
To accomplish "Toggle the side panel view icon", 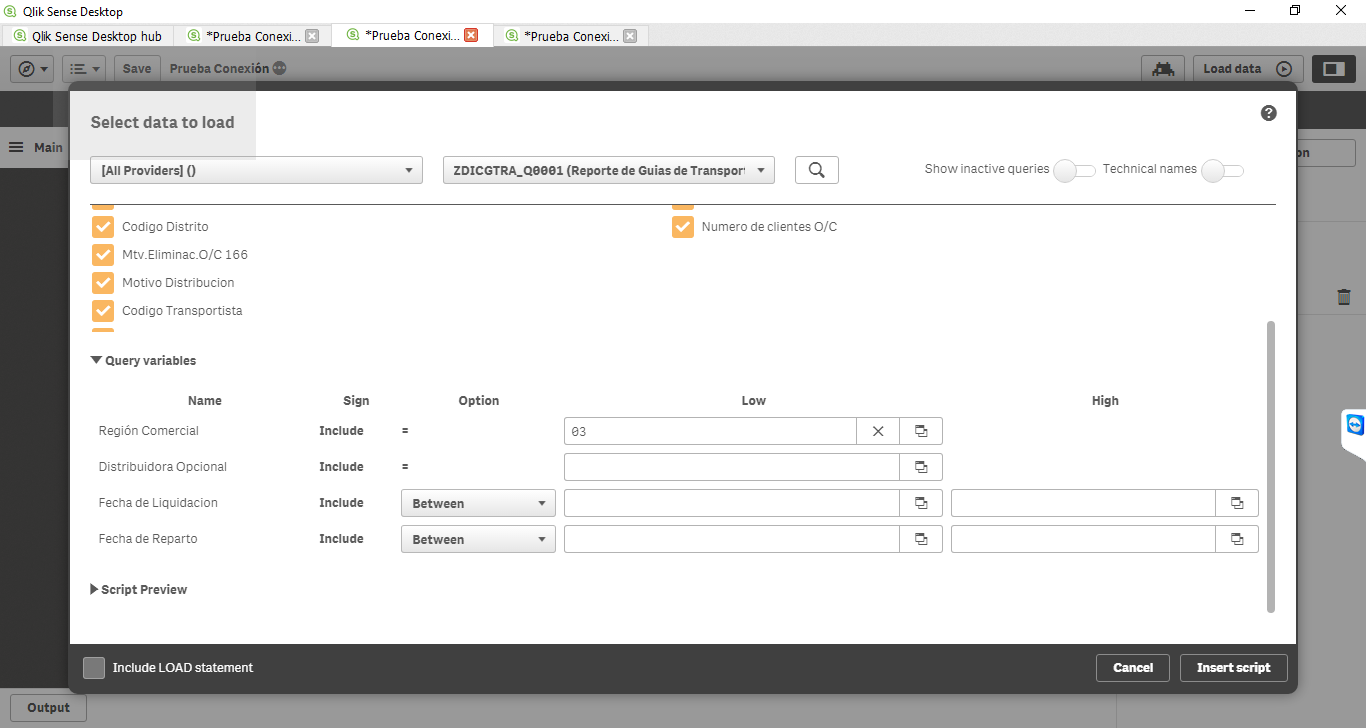I will click(x=1334, y=69).
